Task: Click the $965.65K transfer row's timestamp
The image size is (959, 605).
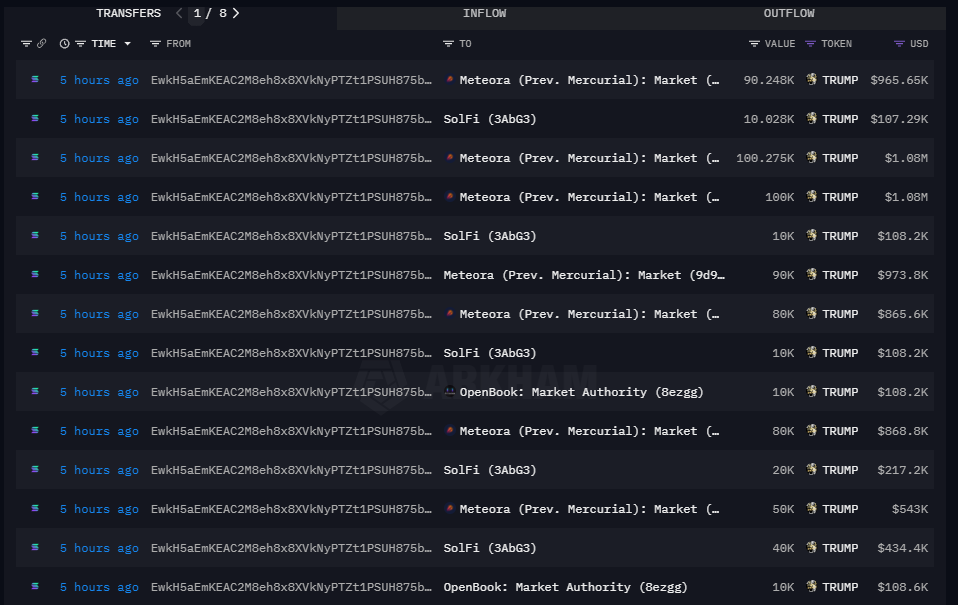Action: 99,80
